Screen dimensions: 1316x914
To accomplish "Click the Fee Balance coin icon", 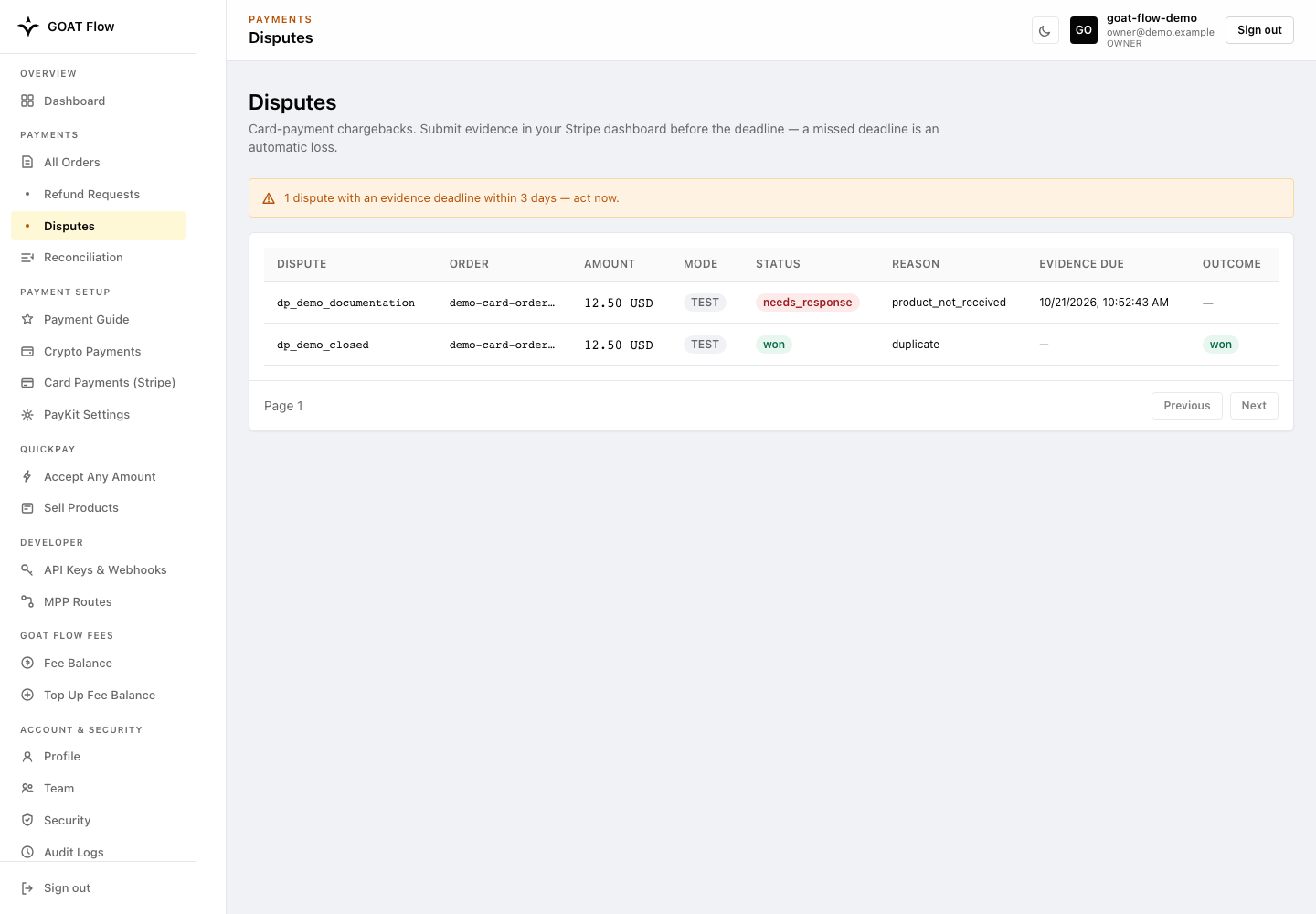I will tap(27, 663).
